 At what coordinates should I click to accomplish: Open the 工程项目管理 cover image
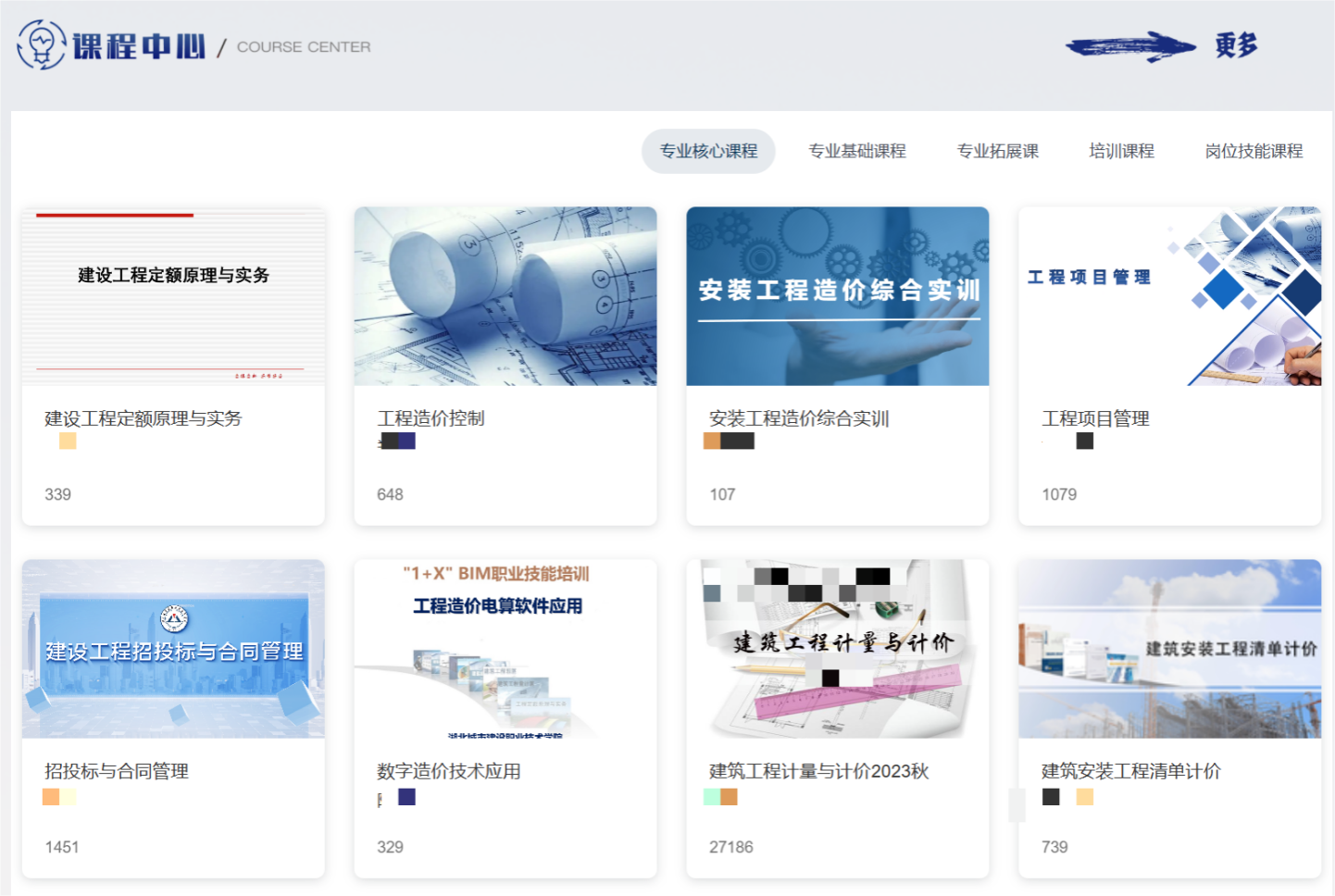[1170, 296]
